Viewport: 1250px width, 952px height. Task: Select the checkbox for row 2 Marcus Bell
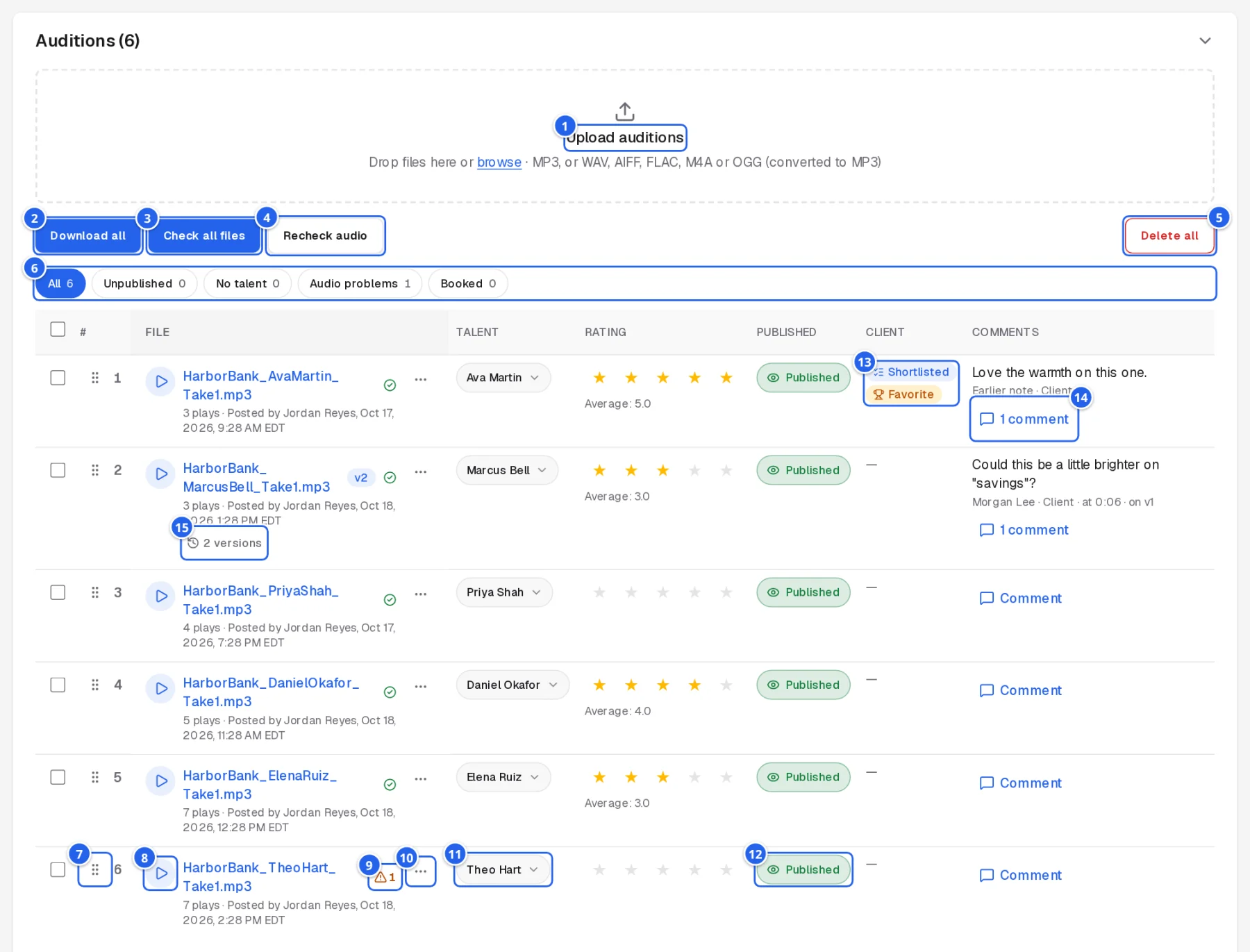(x=58, y=470)
